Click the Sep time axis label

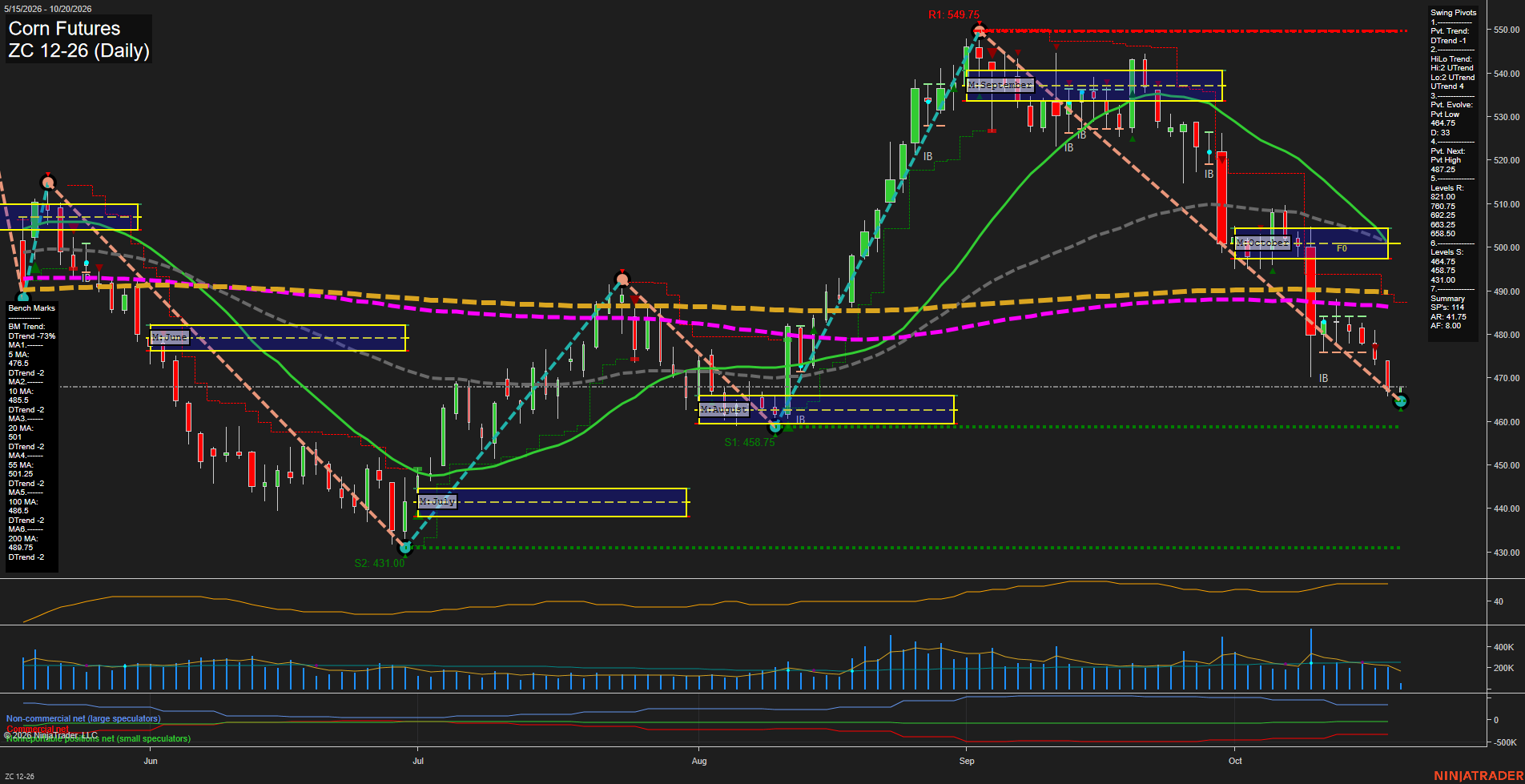click(967, 761)
